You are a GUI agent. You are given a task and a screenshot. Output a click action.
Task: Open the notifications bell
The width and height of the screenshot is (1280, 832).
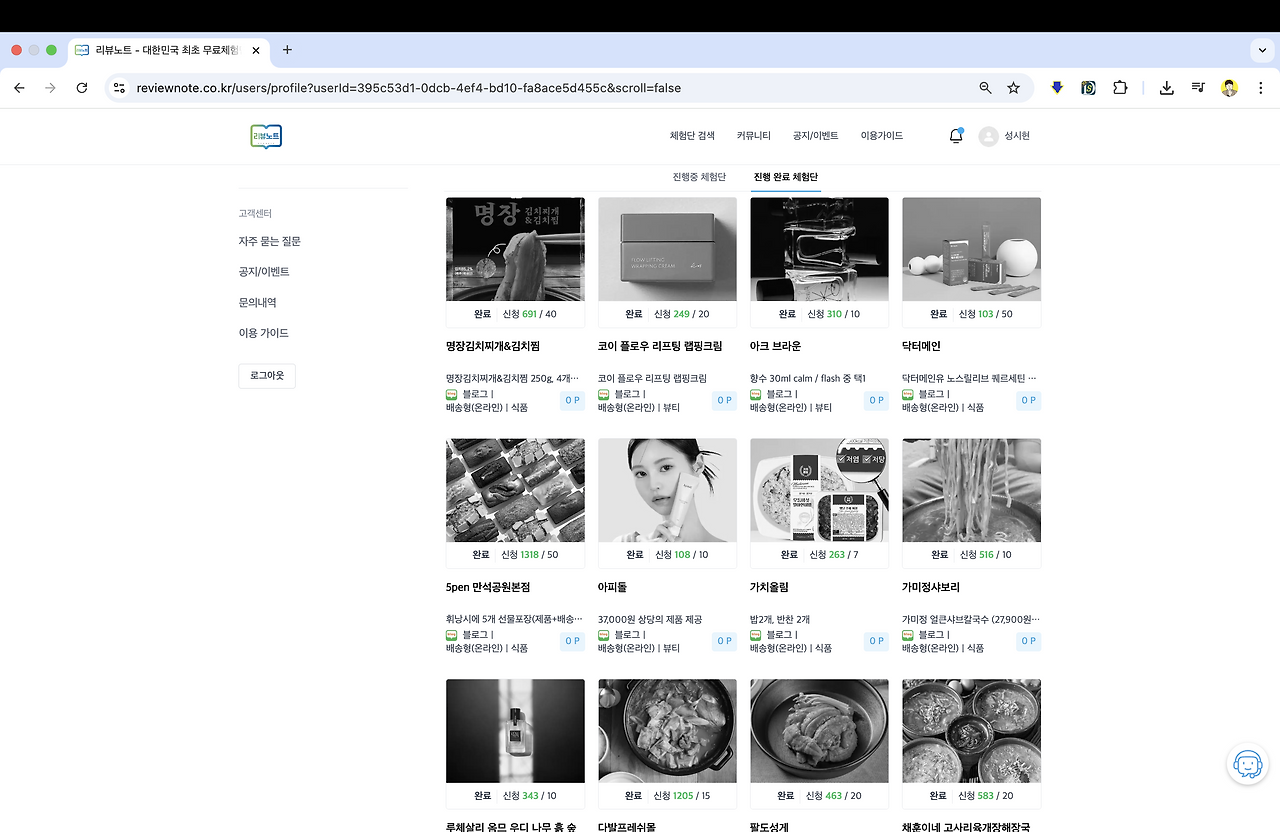[x=955, y=136]
